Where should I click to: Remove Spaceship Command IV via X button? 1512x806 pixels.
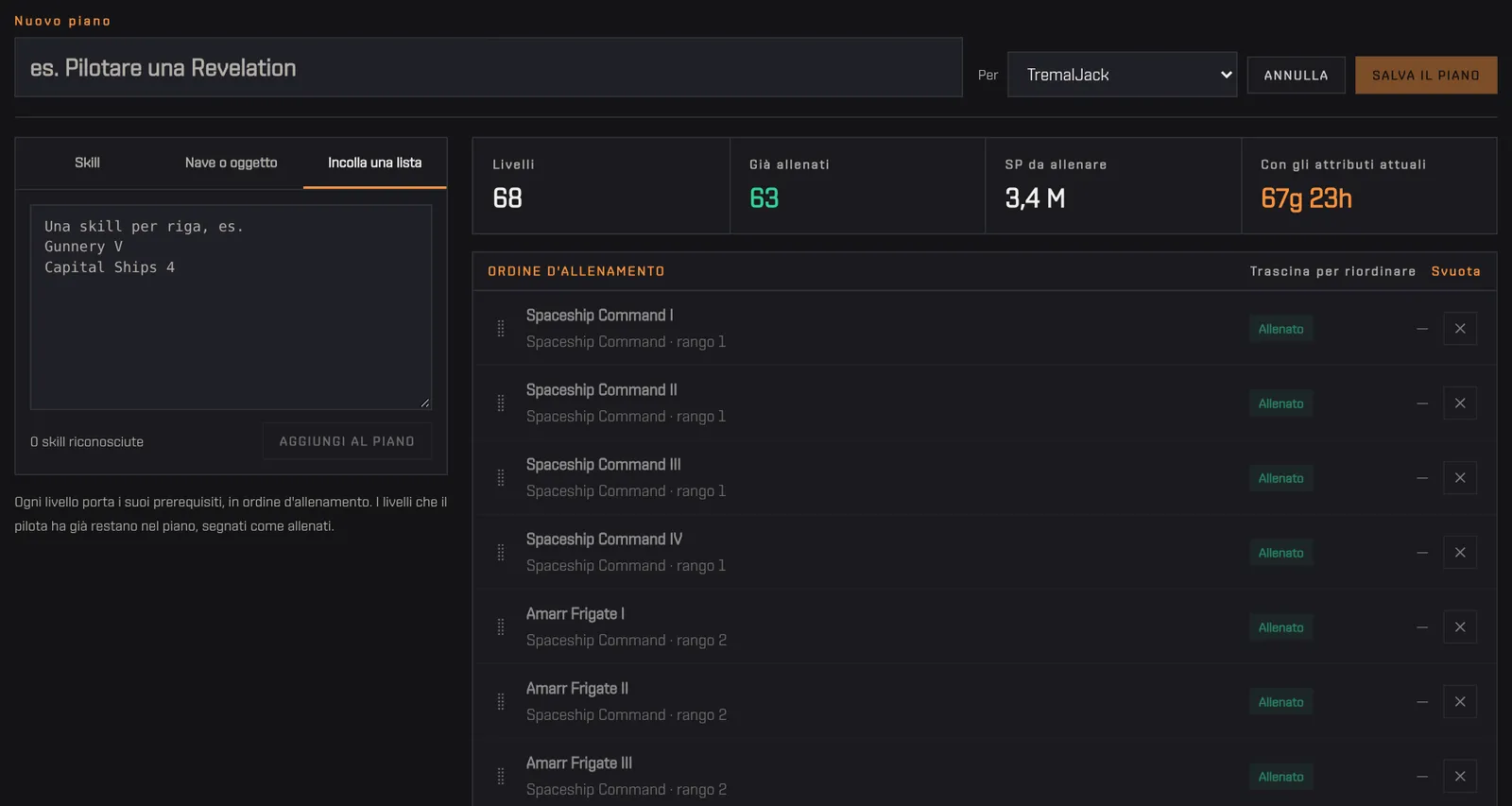coord(1460,553)
